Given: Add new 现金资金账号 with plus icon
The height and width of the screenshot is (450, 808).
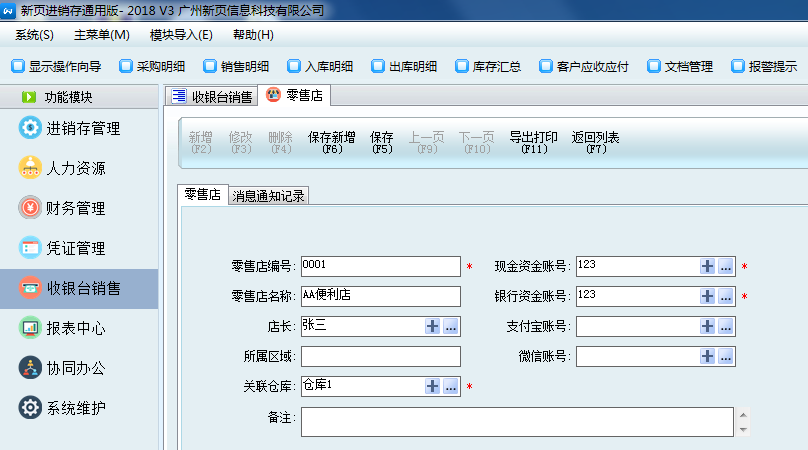Looking at the screenshot, I should tap(708, 266).
